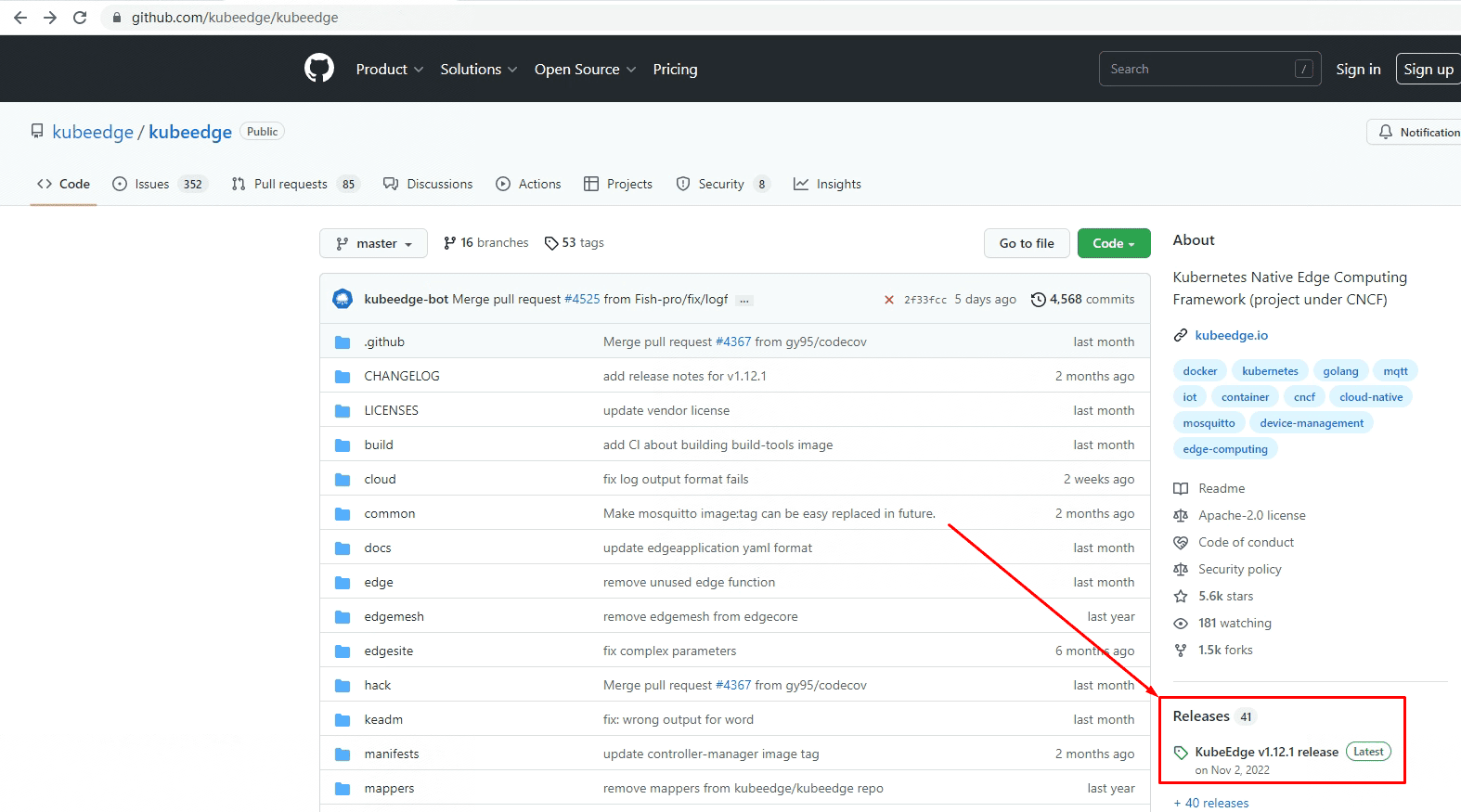Open the hack folder name
Viewport: 1461px width, 812px height.
tap(378, 685)
